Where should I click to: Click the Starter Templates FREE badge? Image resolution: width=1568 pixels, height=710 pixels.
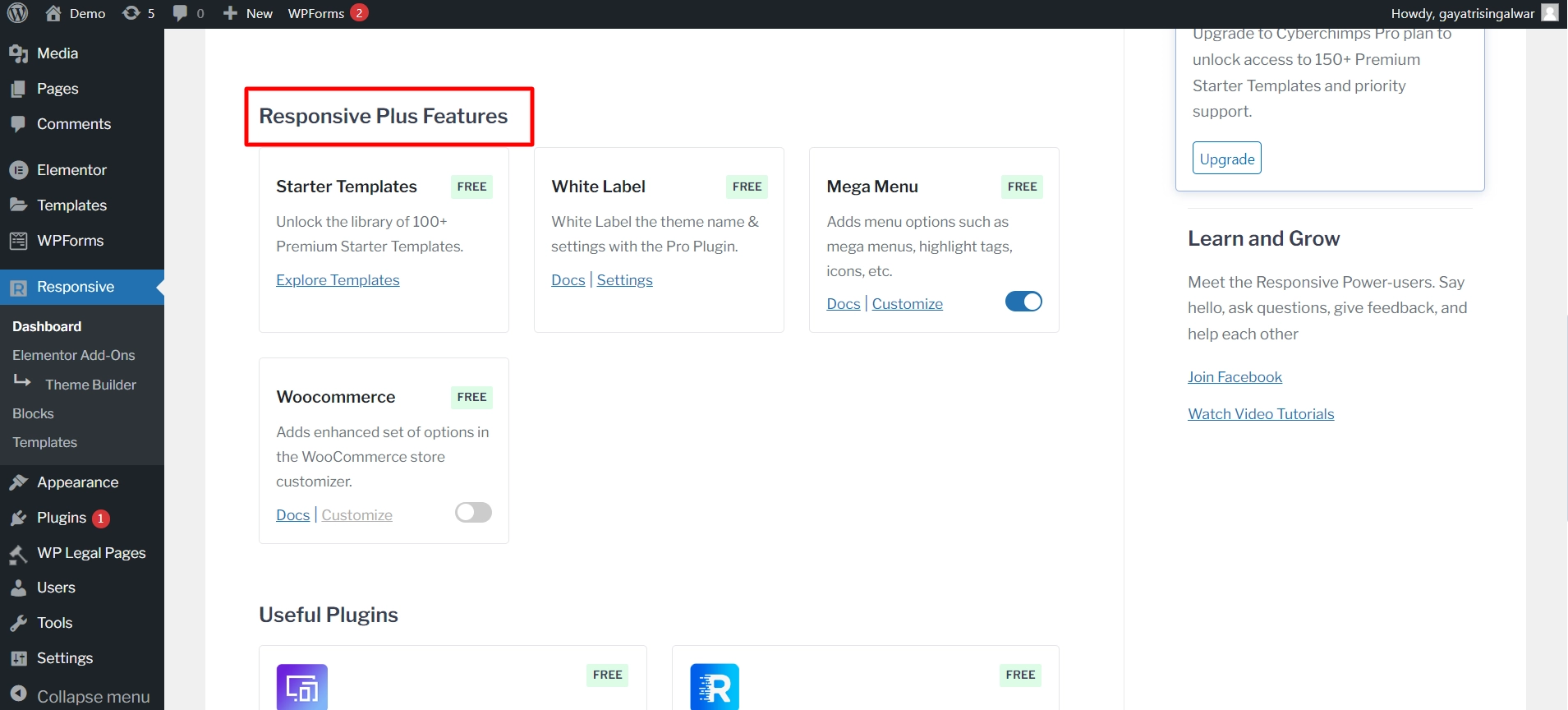tap(471, 187)
